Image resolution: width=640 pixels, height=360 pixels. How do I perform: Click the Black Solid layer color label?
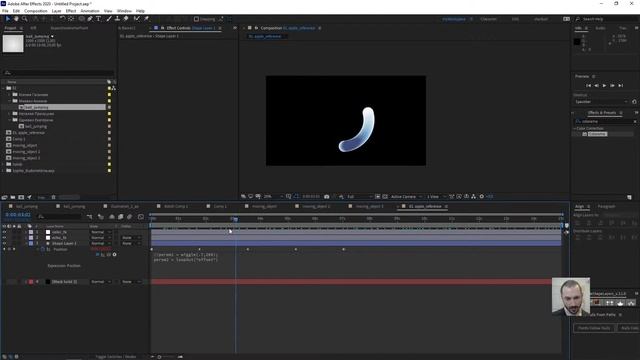[31, 282]
